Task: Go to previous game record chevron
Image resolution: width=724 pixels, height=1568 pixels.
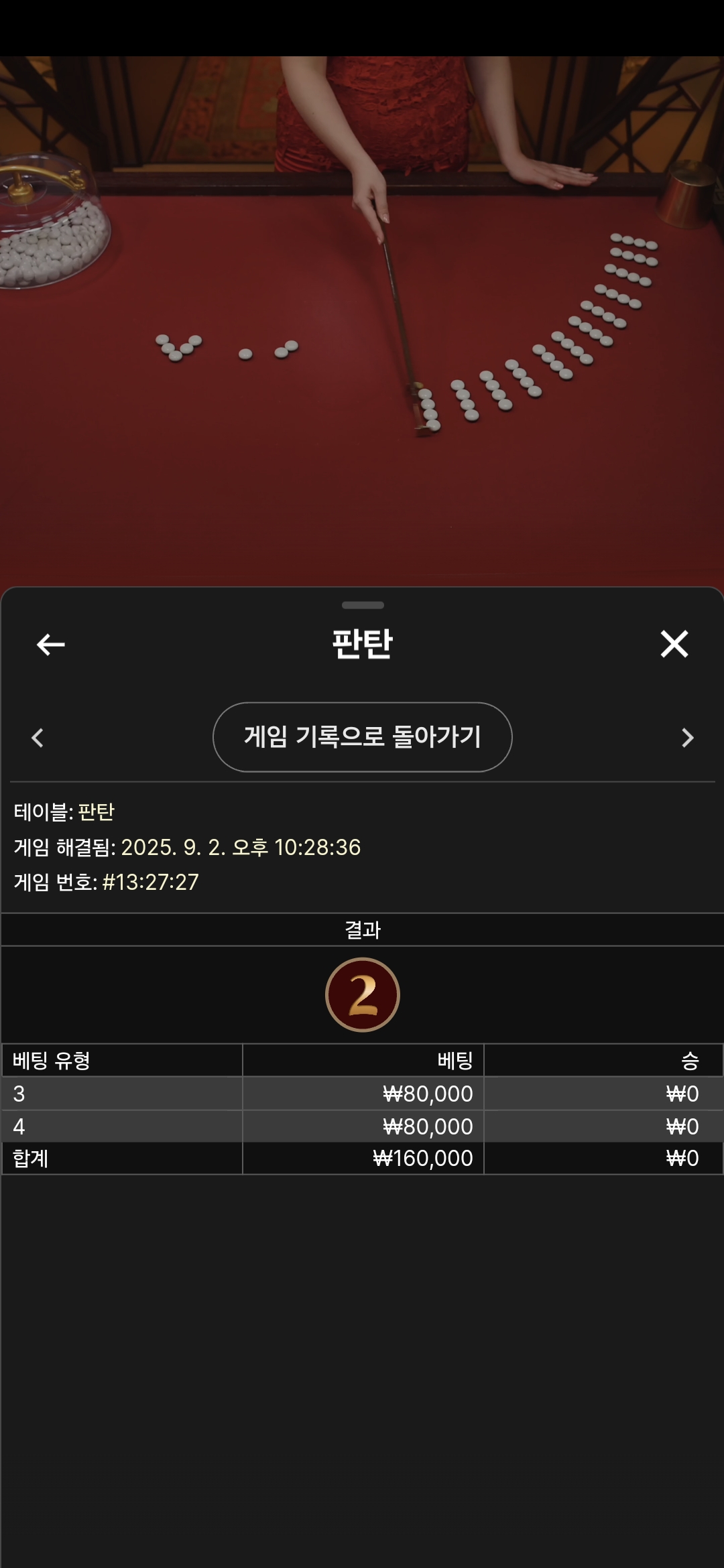Action: click(x=38, y=738)
